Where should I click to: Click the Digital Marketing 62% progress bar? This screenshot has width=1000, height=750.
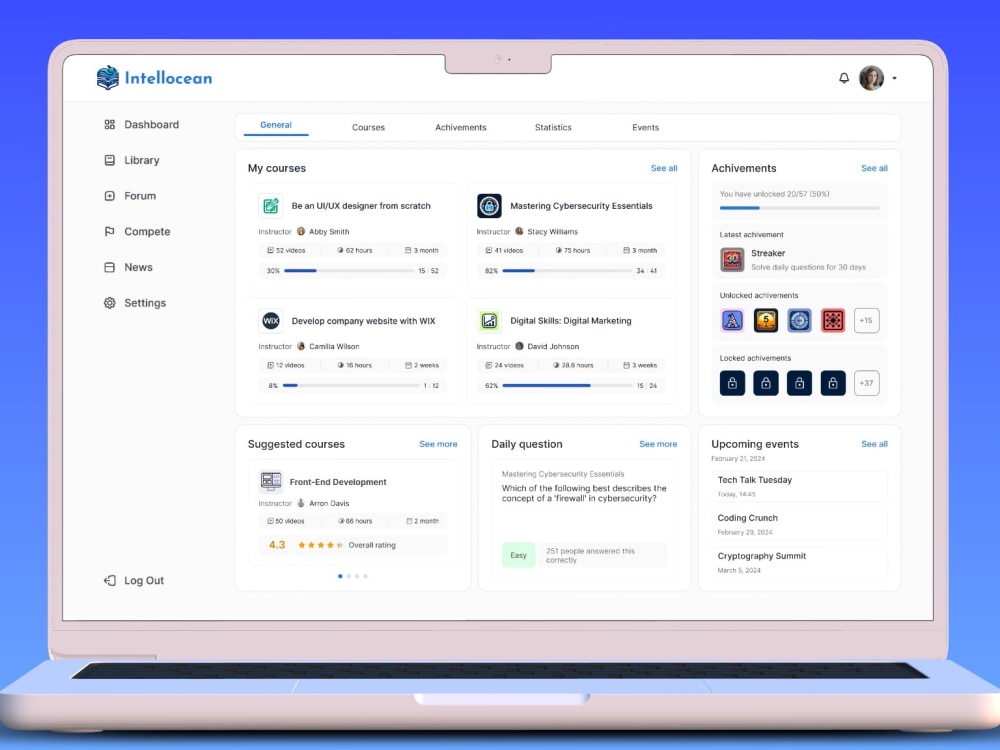(567, 386)
